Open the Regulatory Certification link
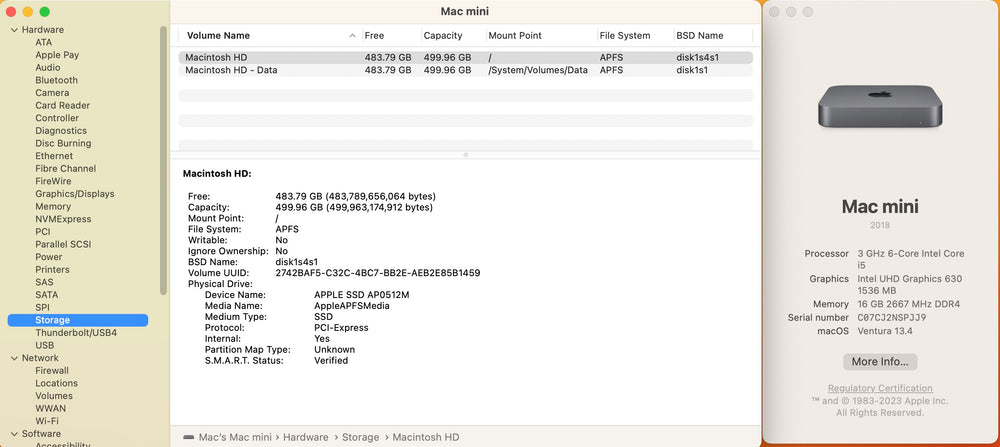The height and width of the screenshot is (447, 1000). (x=880, y=388)
